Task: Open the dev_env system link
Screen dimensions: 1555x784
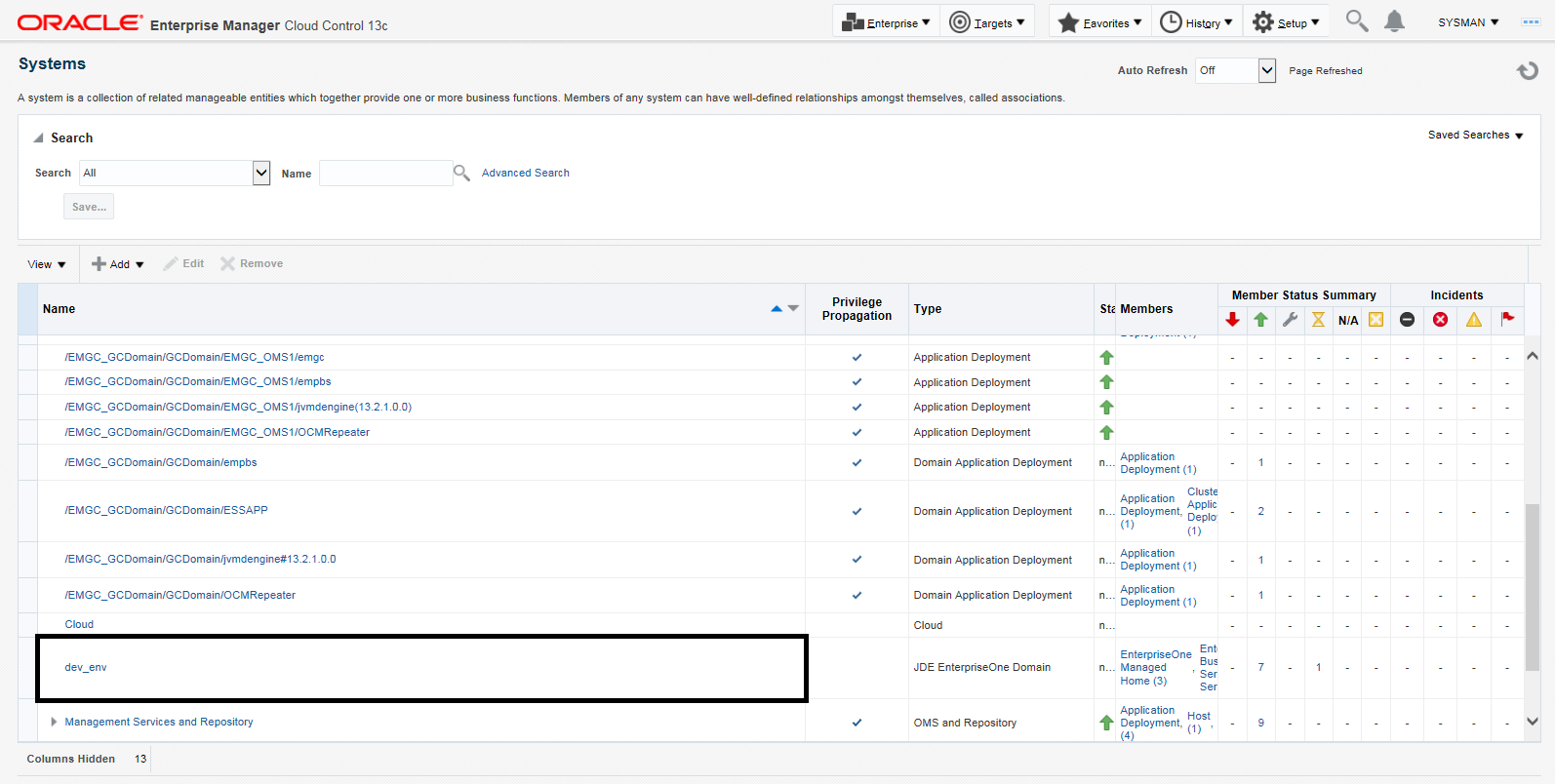Action: coord(86,668)
